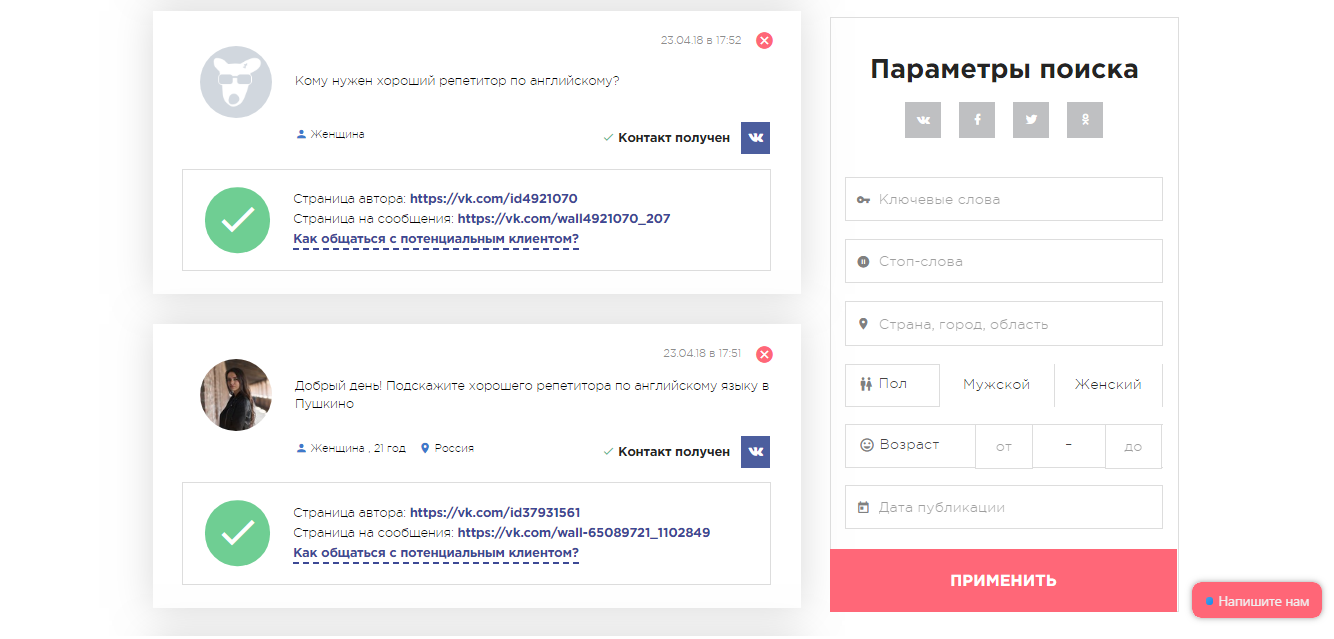Click the Контакт получен checkmark status

click(667, 138)
